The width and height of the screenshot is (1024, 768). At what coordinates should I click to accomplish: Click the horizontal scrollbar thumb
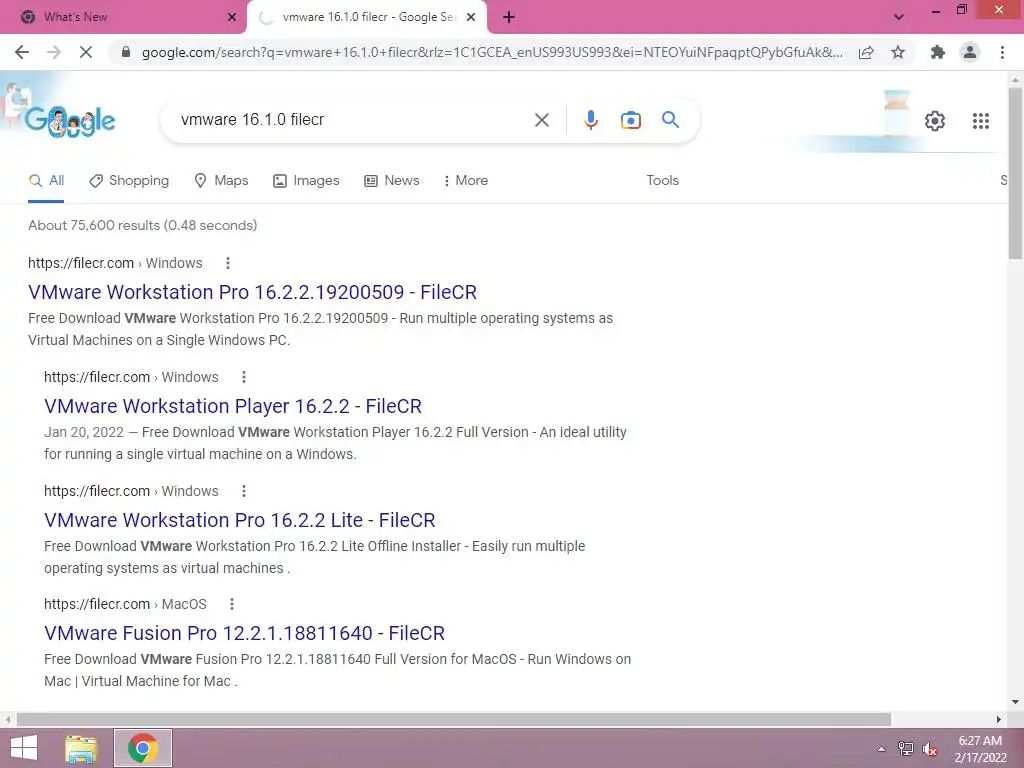tap(454, 720)
